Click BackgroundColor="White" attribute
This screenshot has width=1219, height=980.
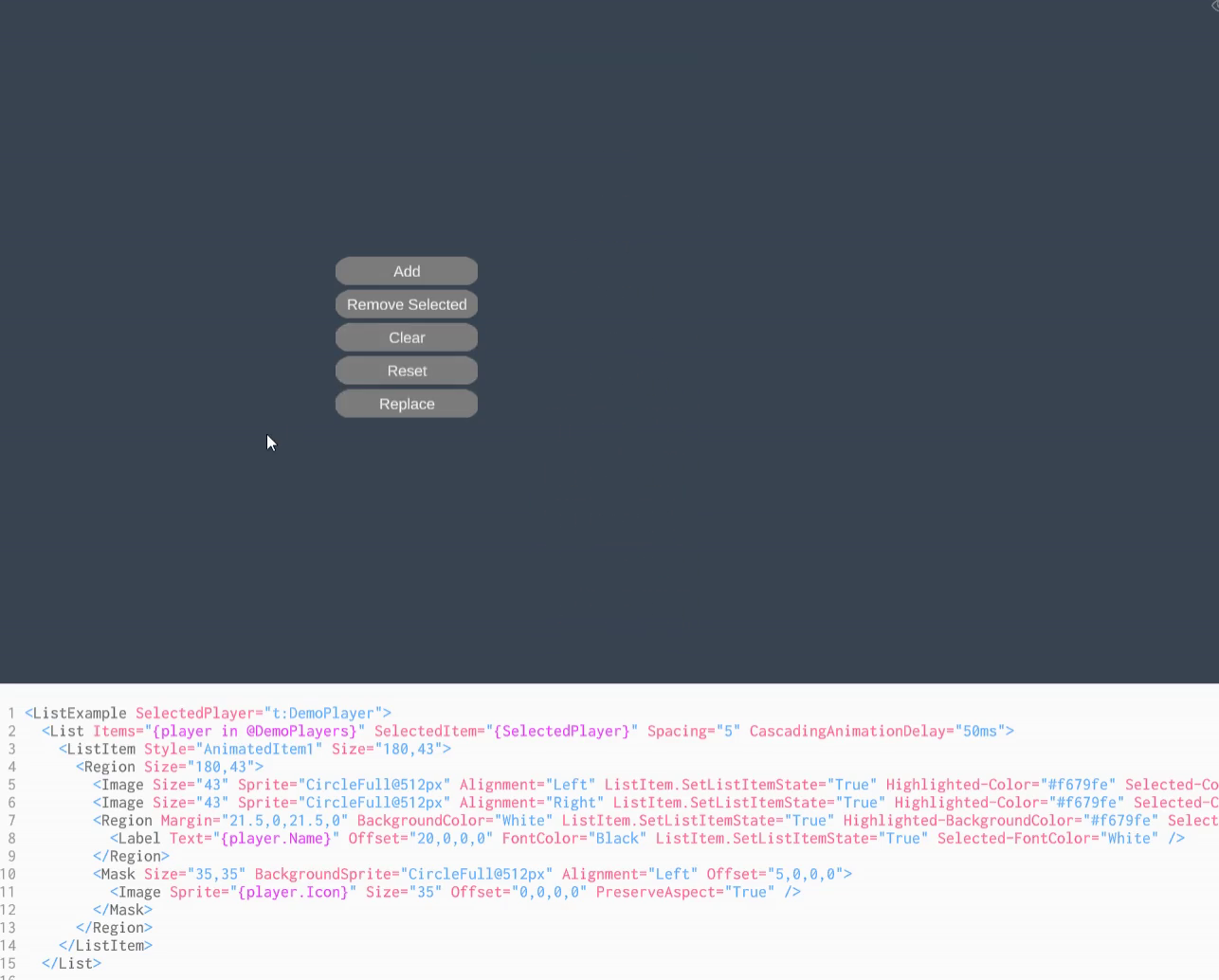coord(455,821)
